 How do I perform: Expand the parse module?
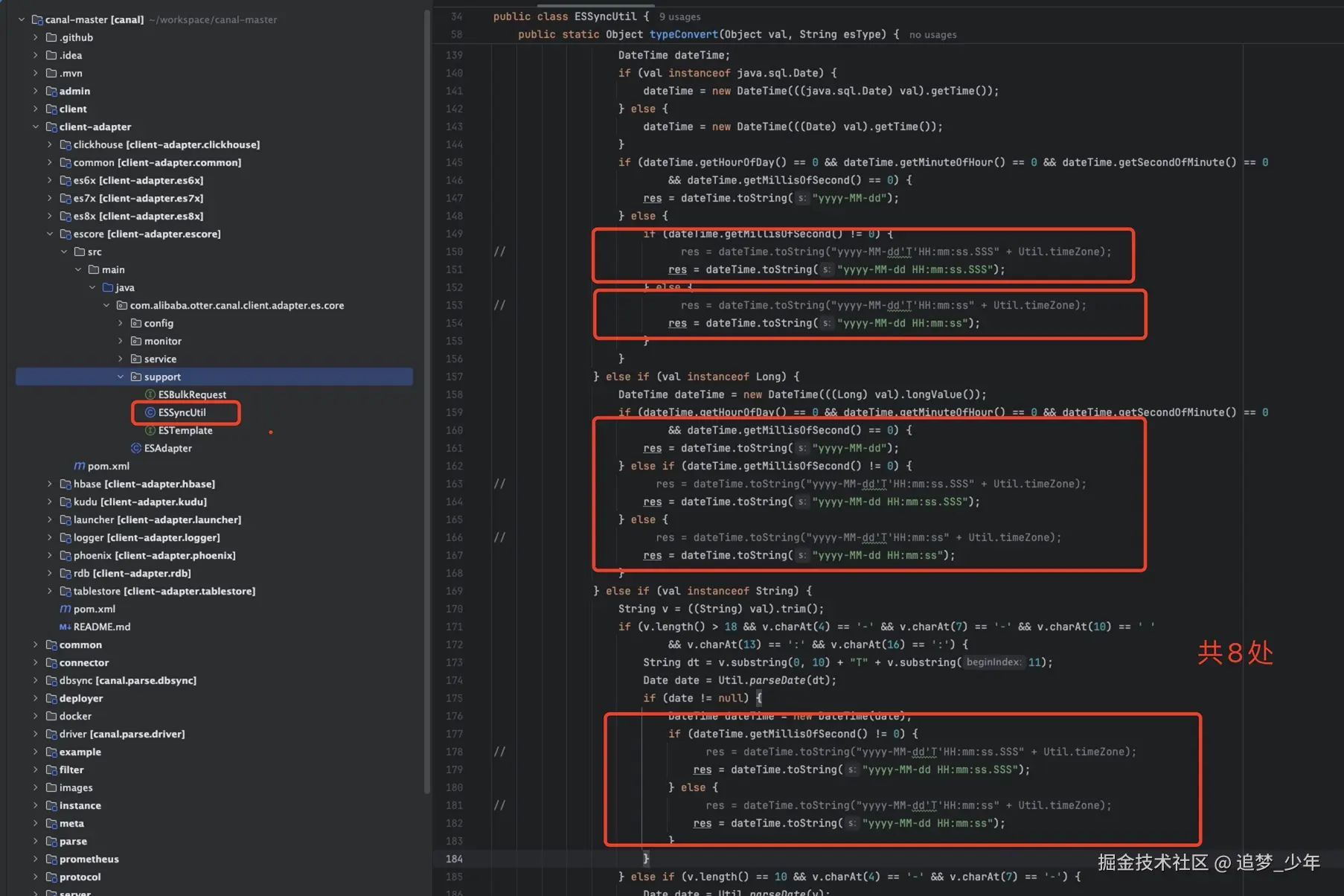pos(36,841)
